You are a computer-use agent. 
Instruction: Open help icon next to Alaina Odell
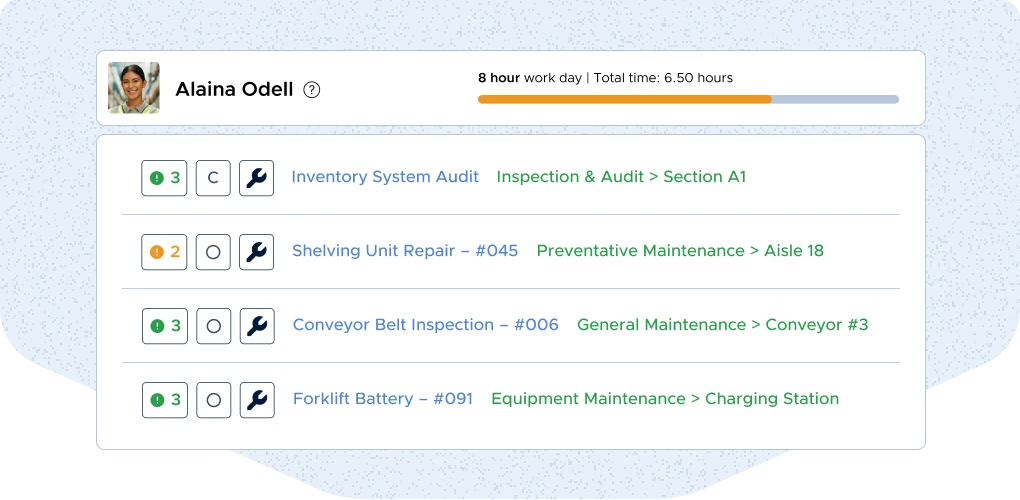312,90
